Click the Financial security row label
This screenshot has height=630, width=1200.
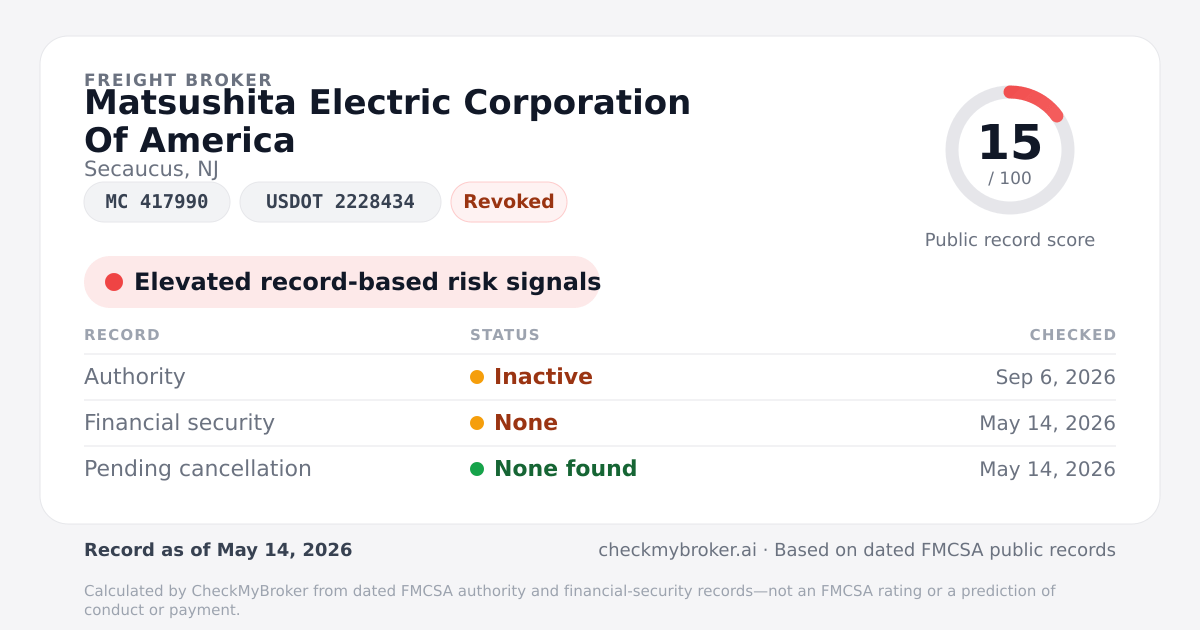179,423
